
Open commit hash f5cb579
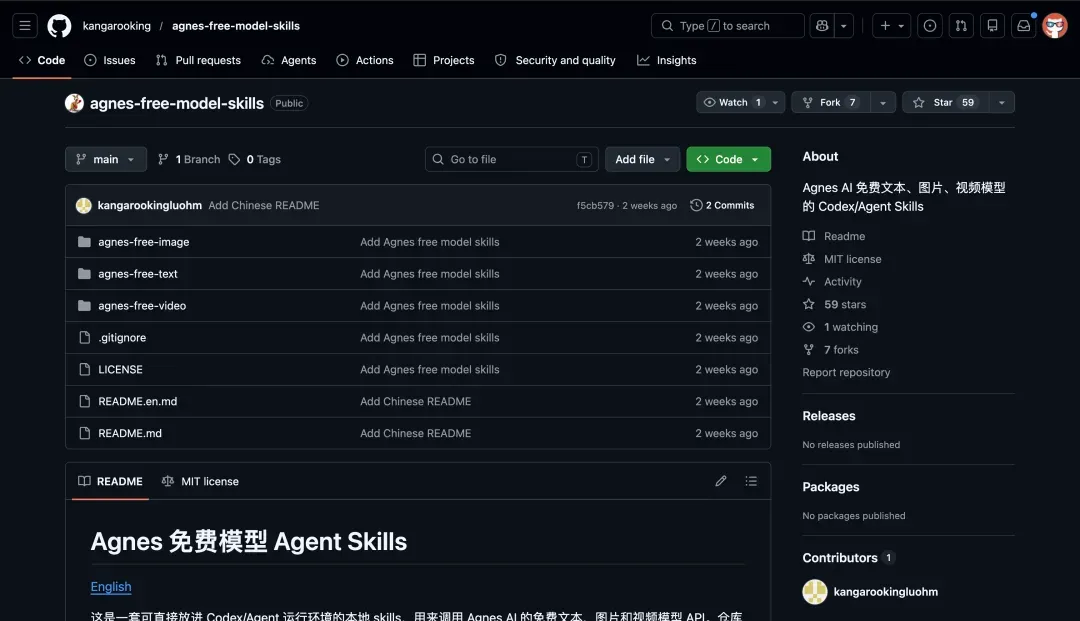click(594, 206)
